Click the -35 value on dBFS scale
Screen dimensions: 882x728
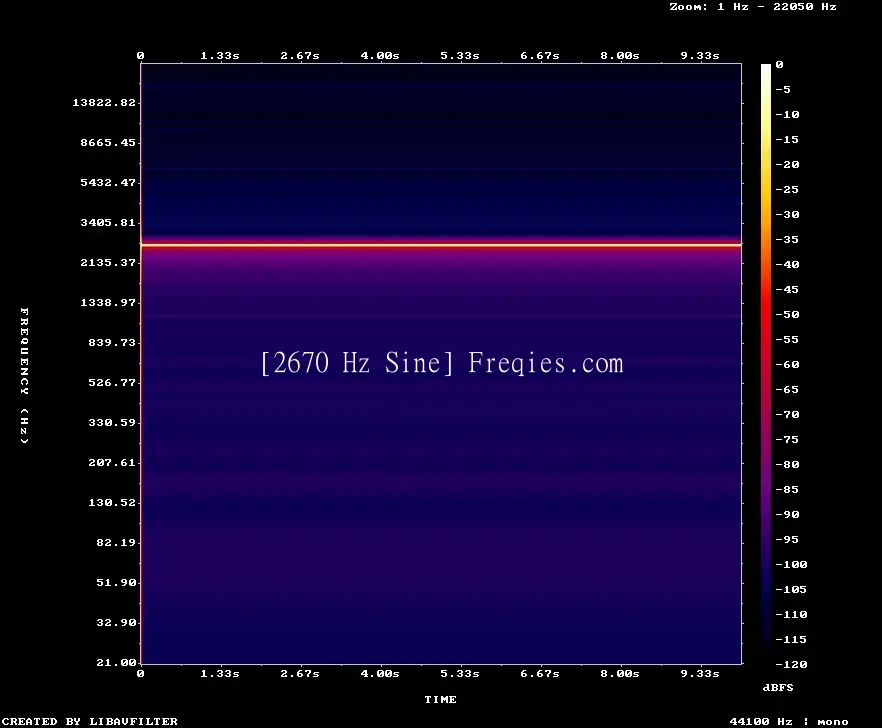(787, 240)
